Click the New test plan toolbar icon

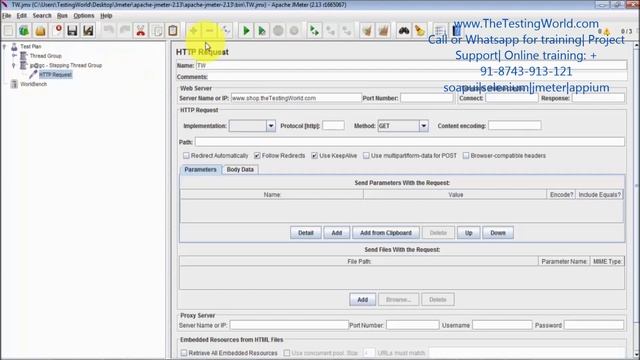9,31
